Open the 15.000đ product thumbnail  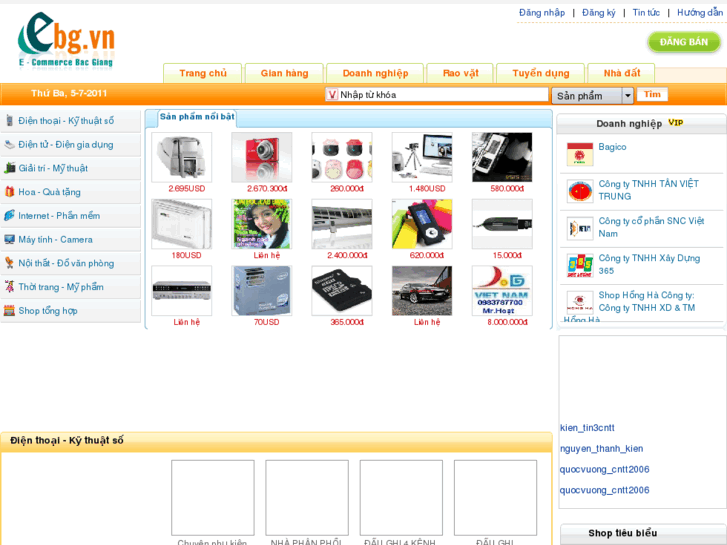coord(502,224)
